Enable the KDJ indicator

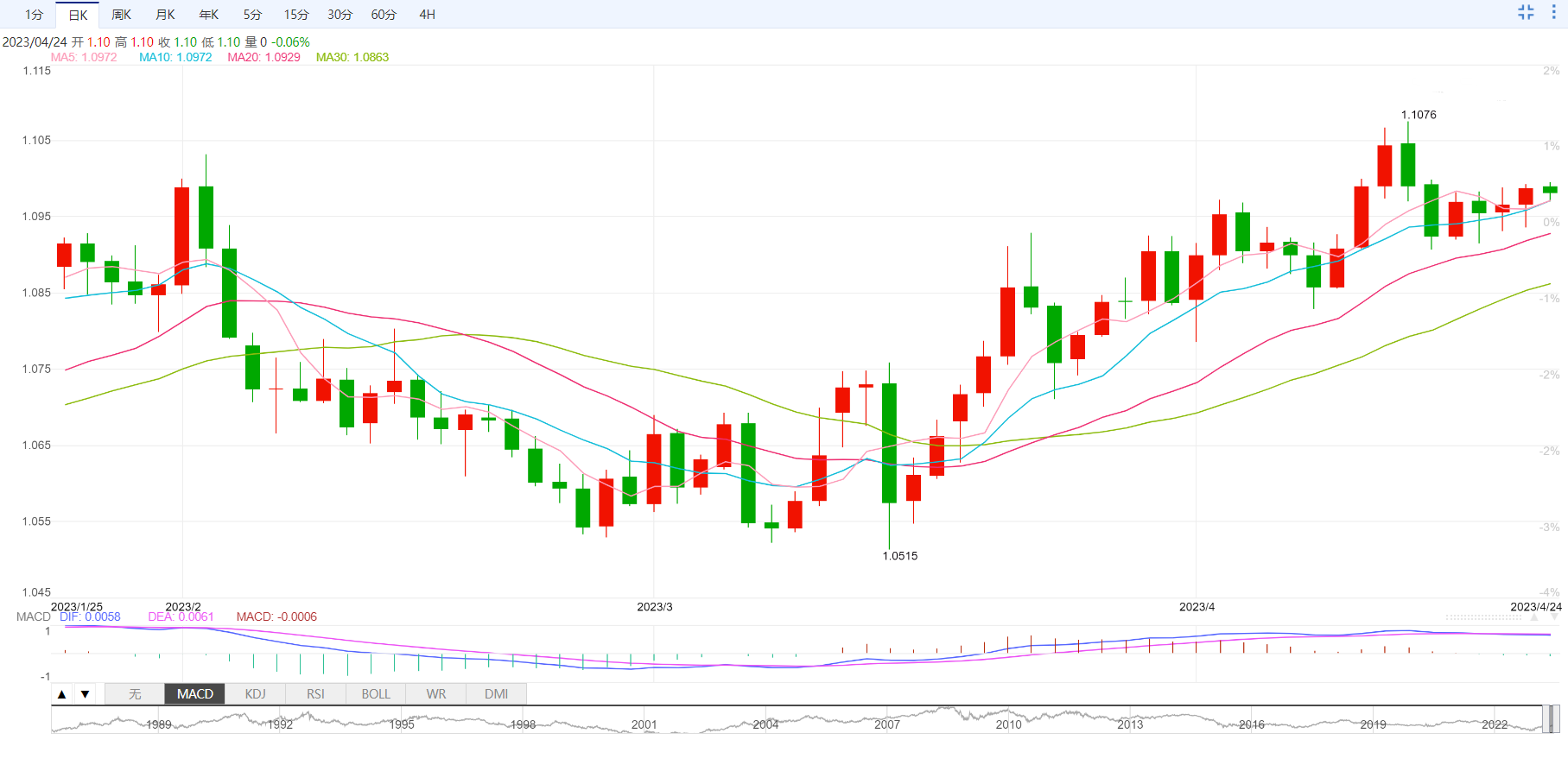(255, 694)
